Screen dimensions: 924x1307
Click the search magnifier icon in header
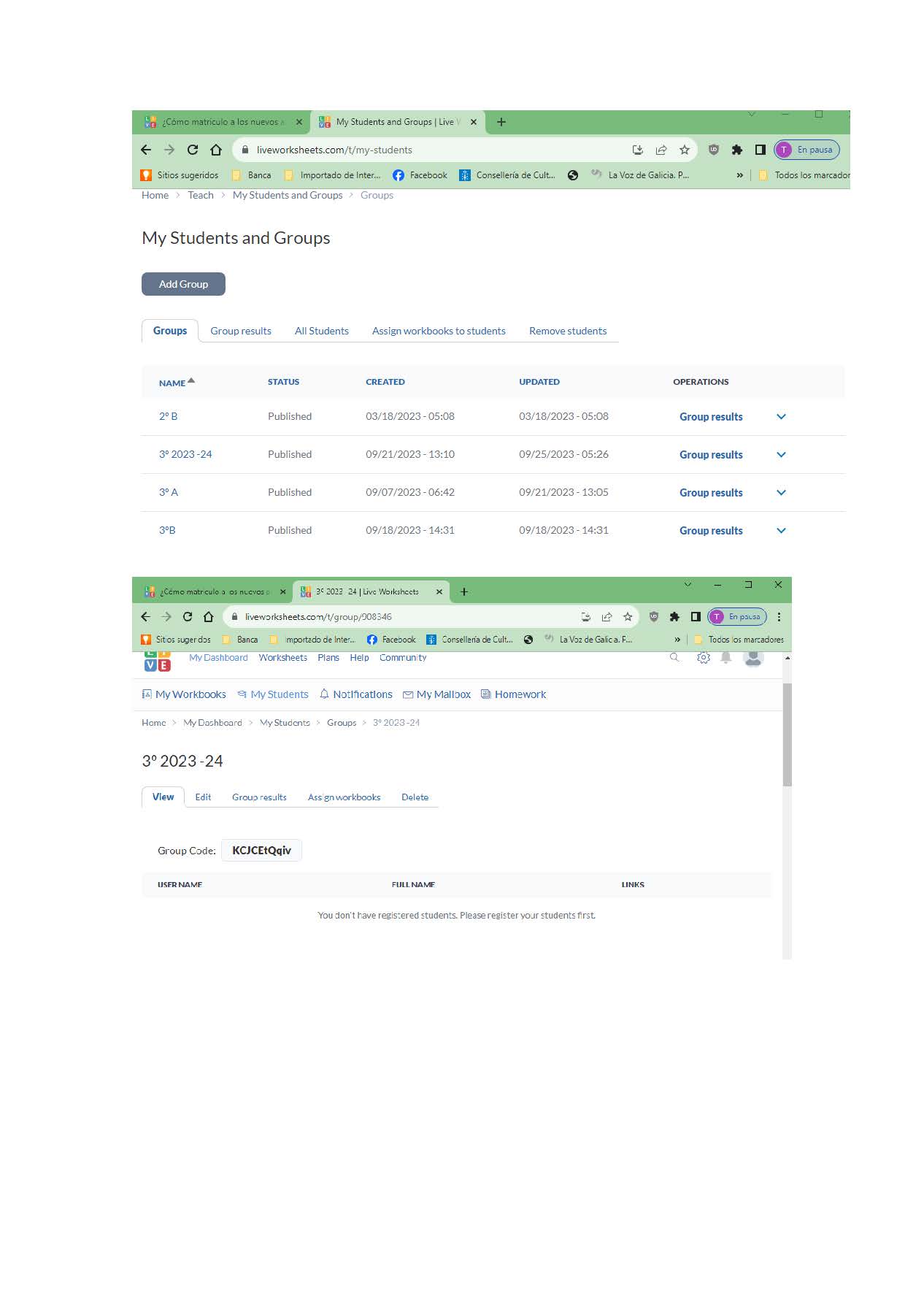pyautogui.click(x=674, y=658)
